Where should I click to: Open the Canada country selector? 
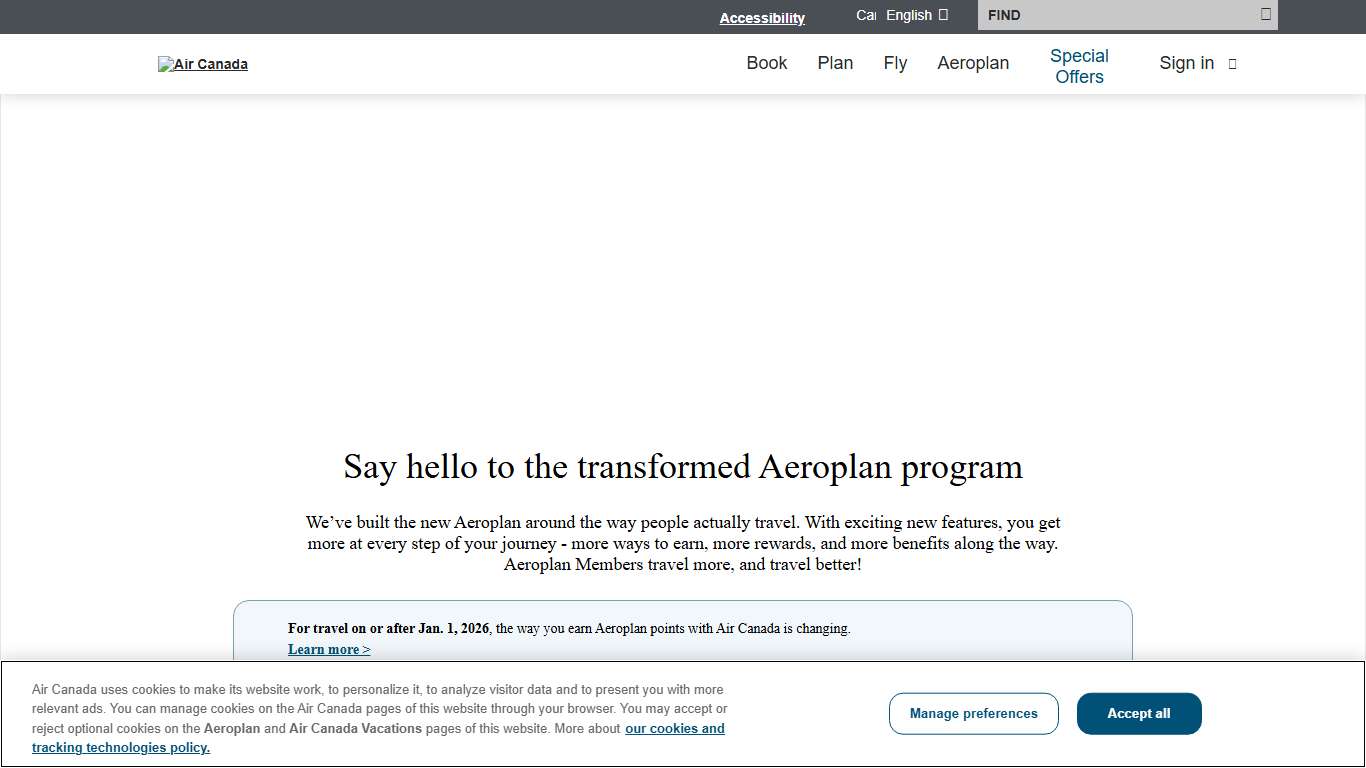(864, 15)
